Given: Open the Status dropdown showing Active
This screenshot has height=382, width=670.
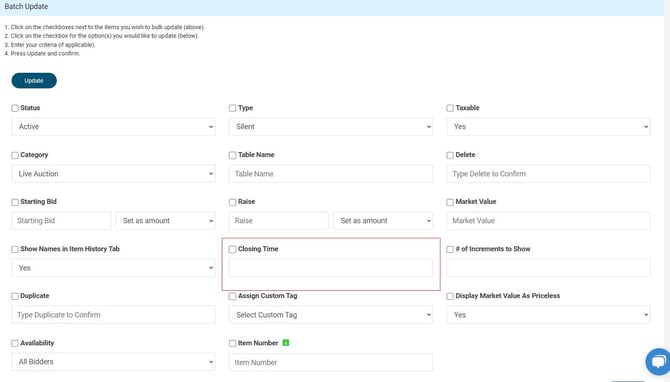Looking at the screenshot, I should tap(114, 127).
